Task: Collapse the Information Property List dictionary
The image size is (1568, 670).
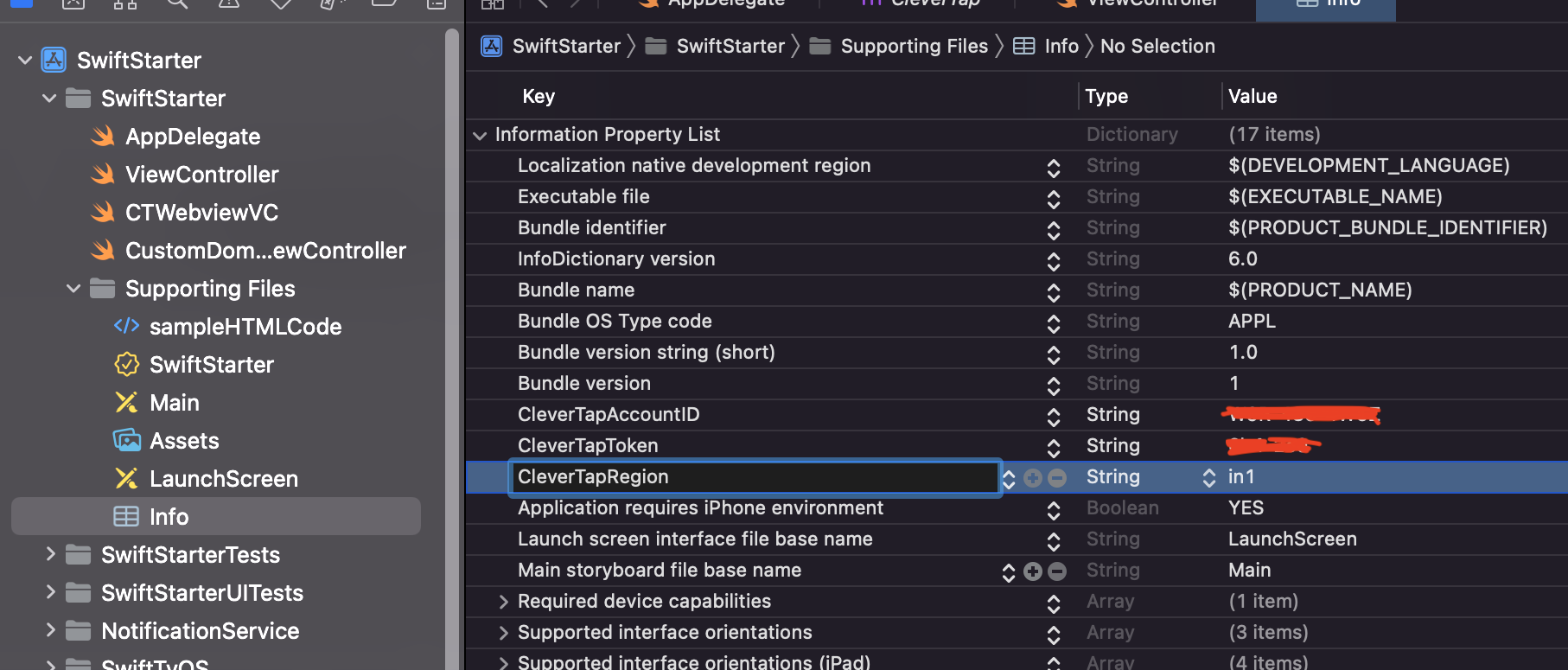Action: (480, 135)
